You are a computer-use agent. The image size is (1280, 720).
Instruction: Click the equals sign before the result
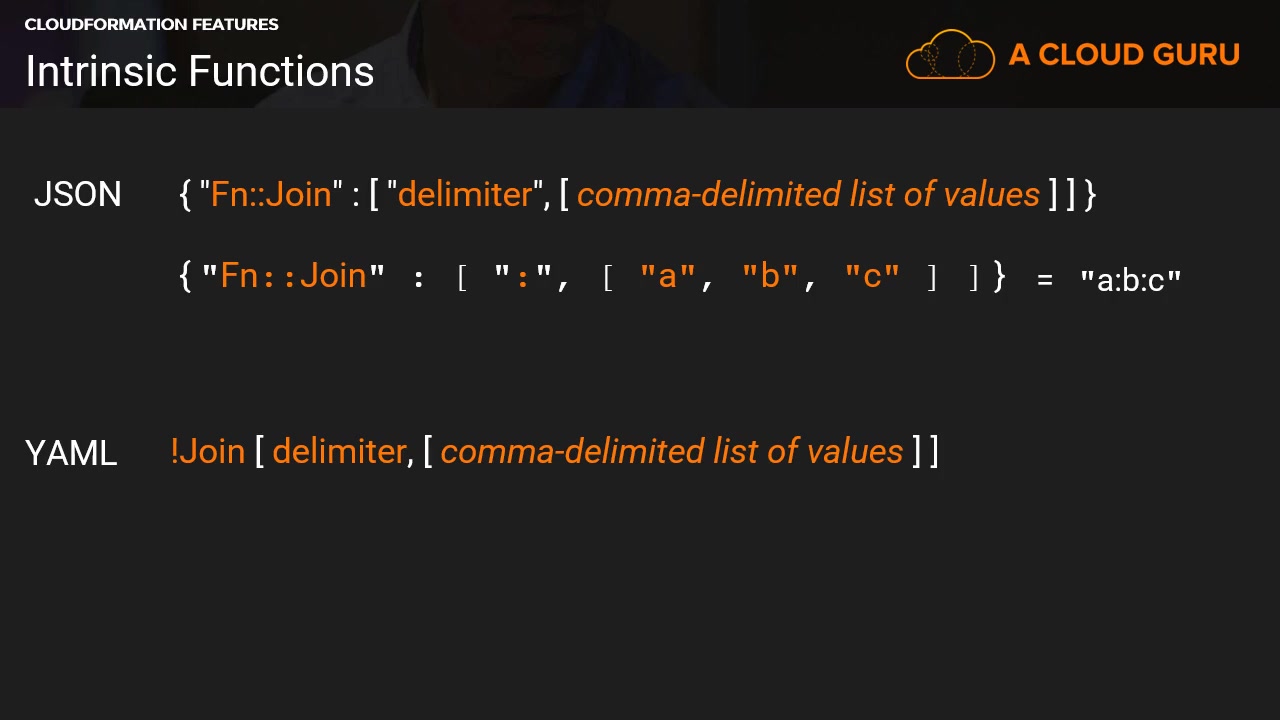pos(1045,281)
